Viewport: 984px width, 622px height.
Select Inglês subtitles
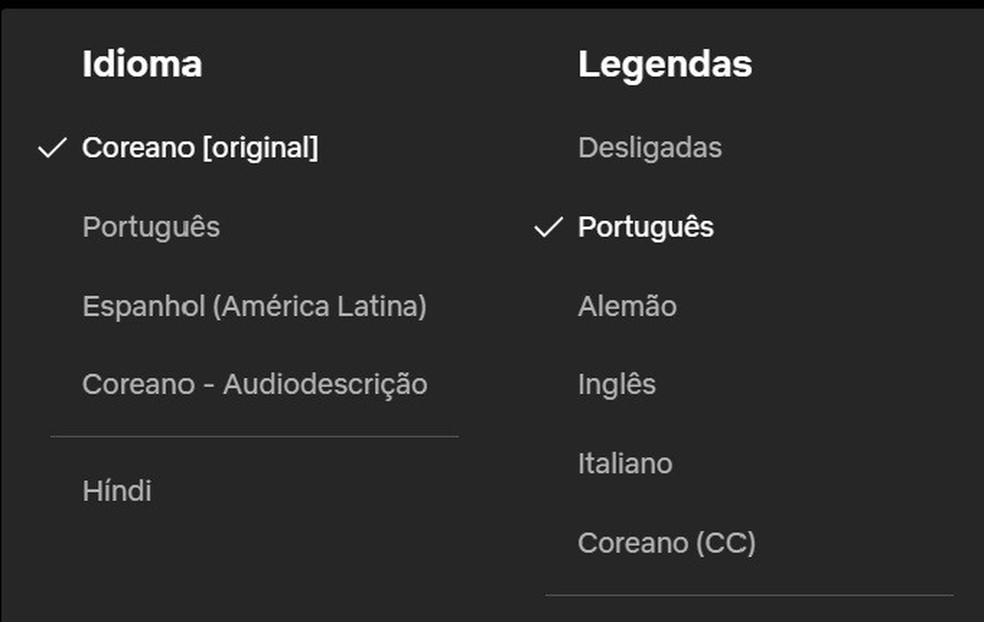point(617,383)
